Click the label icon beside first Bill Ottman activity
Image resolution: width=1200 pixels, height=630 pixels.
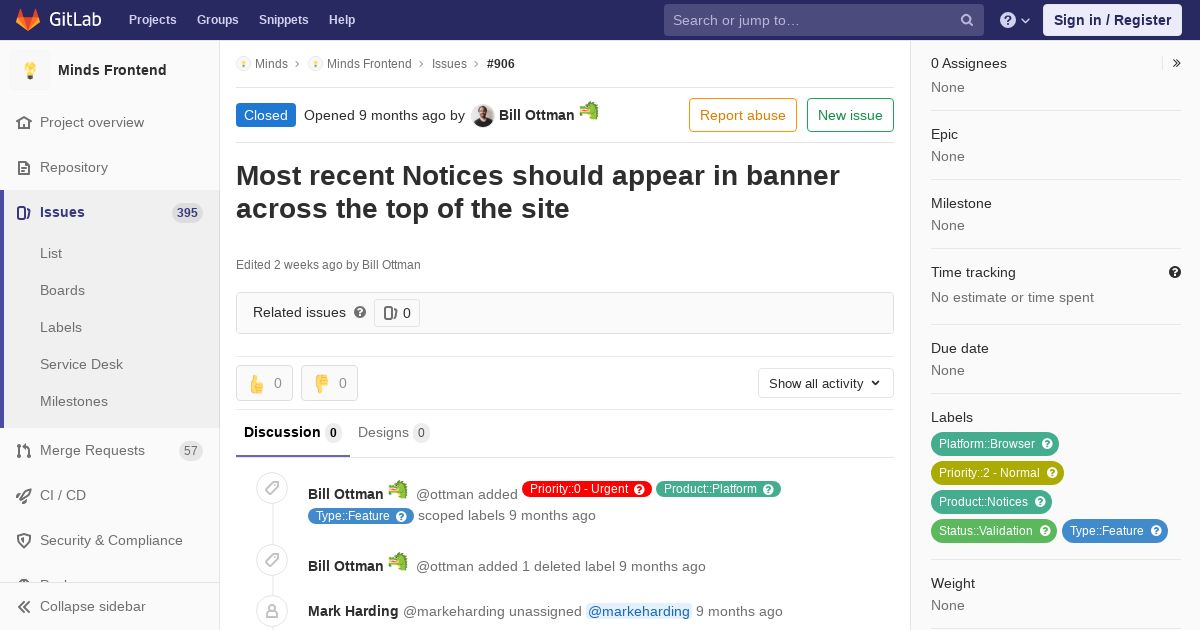[272, 488]
